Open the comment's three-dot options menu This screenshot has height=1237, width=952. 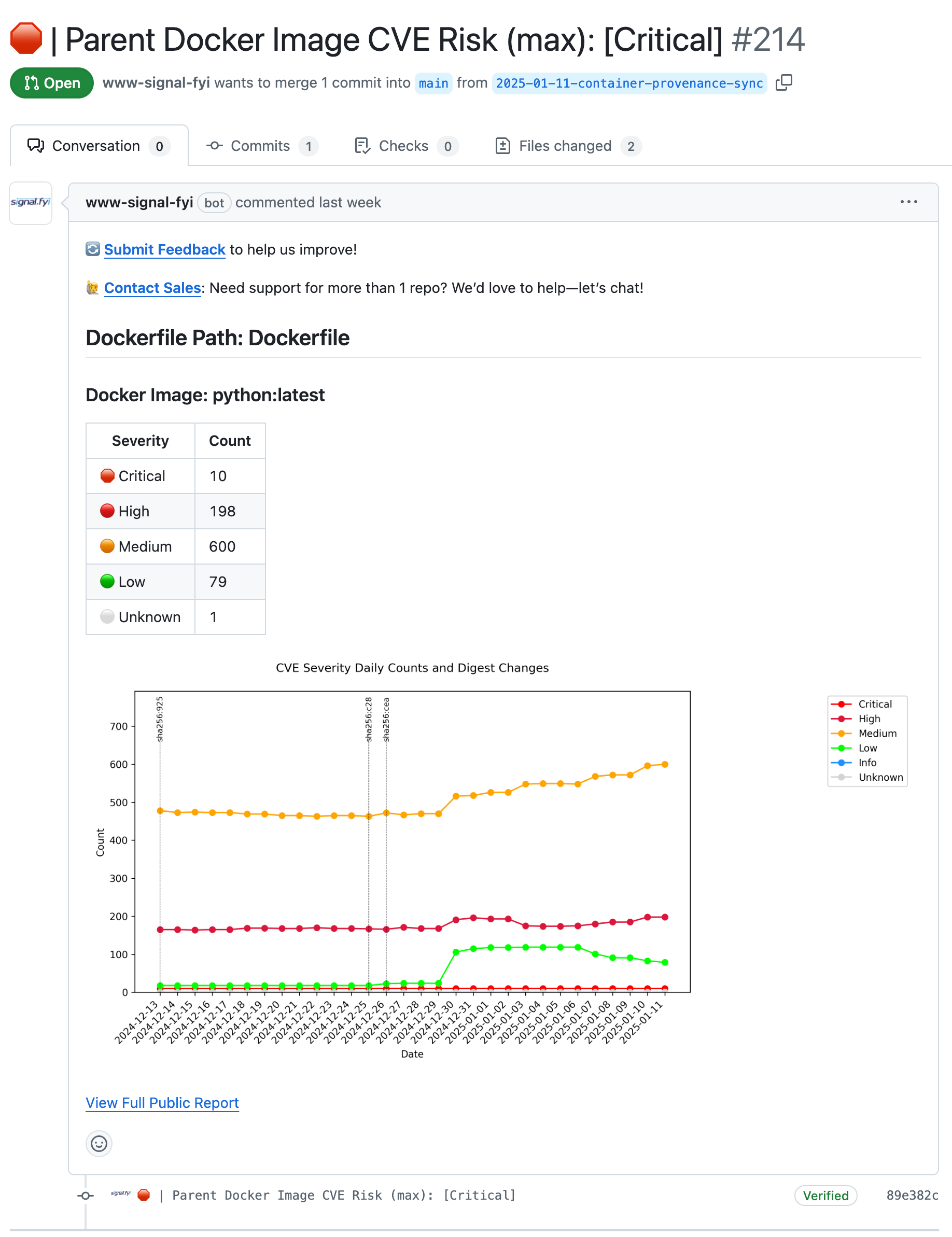coord(908,202)
